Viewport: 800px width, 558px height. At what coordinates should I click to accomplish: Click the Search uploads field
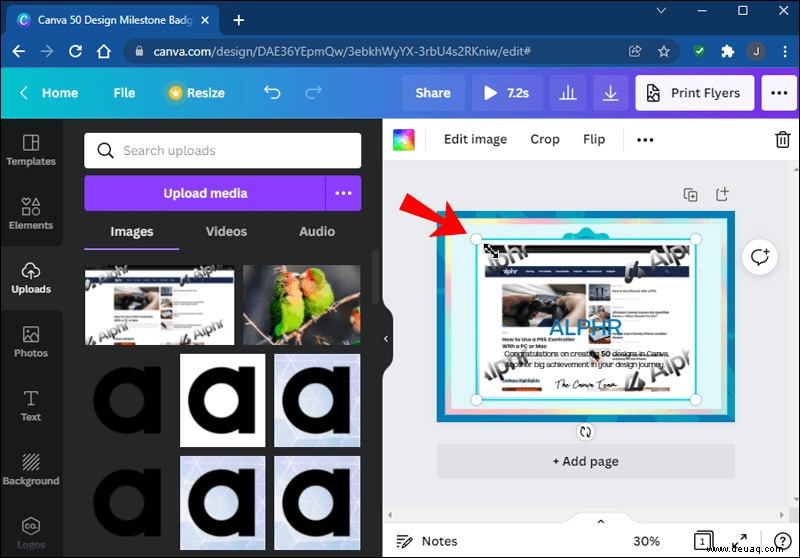[x=222, y=150]
